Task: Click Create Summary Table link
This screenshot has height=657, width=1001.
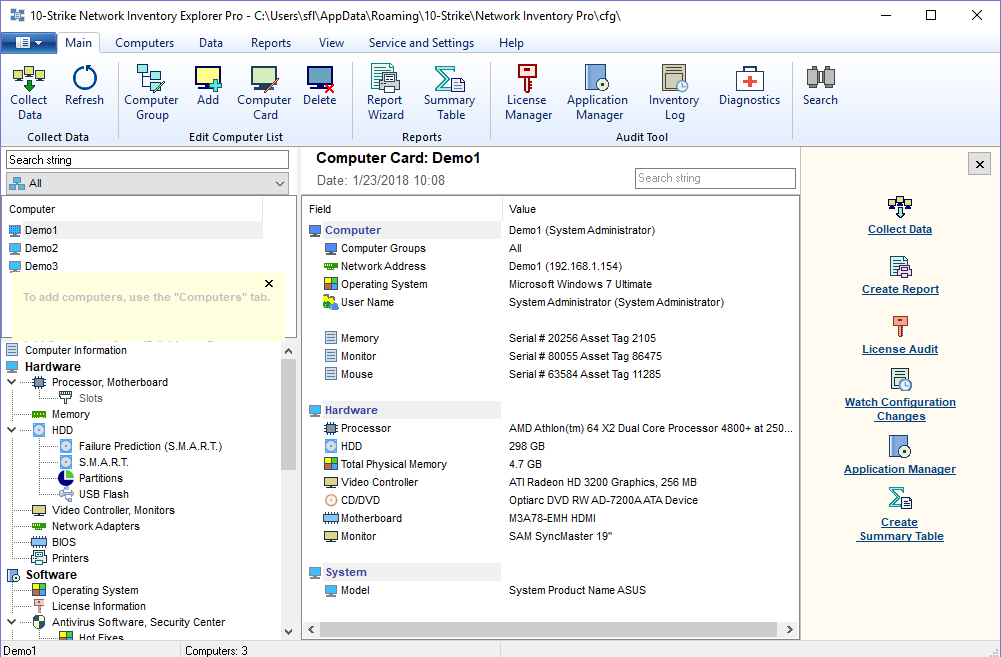Action: (900, 529)
